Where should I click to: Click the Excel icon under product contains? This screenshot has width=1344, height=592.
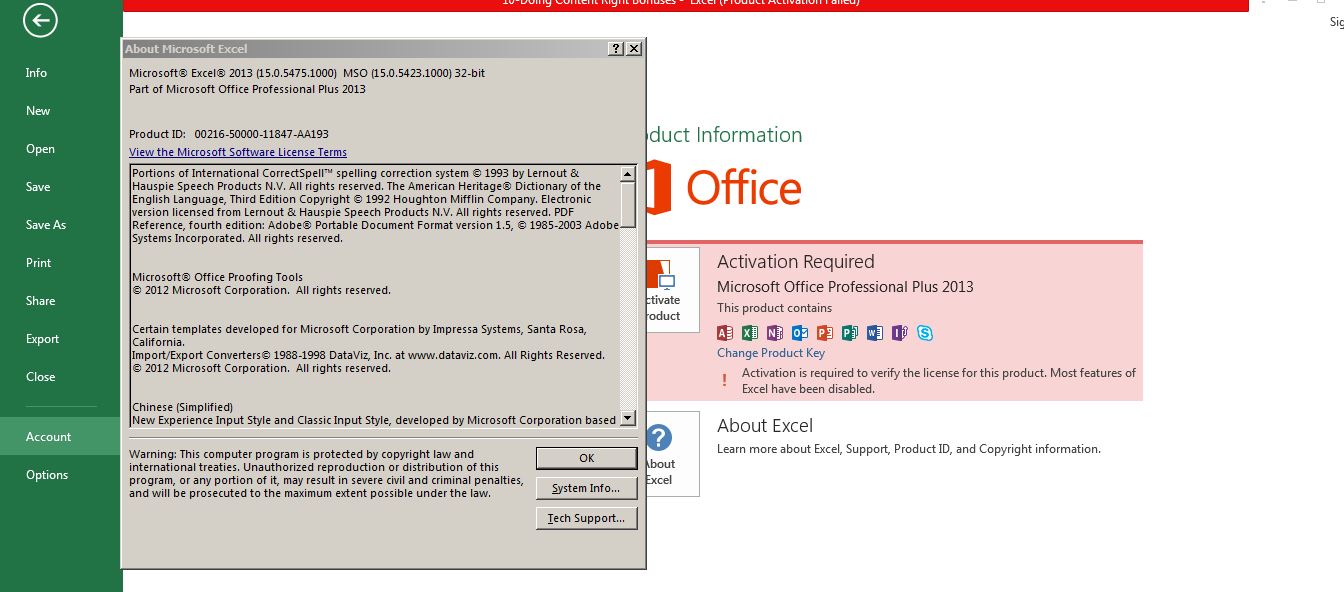click(x=750, y=333)
